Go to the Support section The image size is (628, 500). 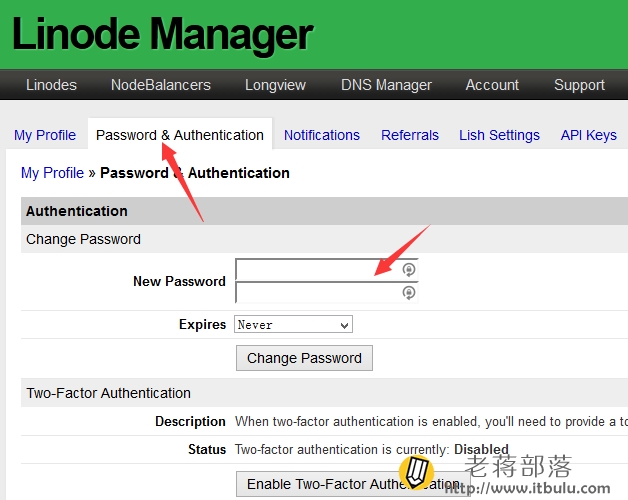[580, 85]
